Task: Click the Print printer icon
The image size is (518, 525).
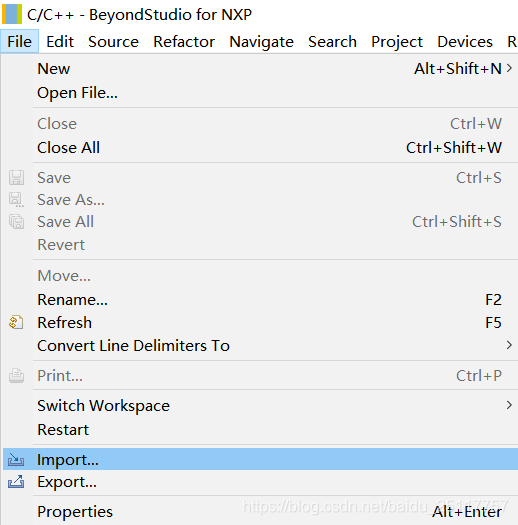Action: point(16,375)
